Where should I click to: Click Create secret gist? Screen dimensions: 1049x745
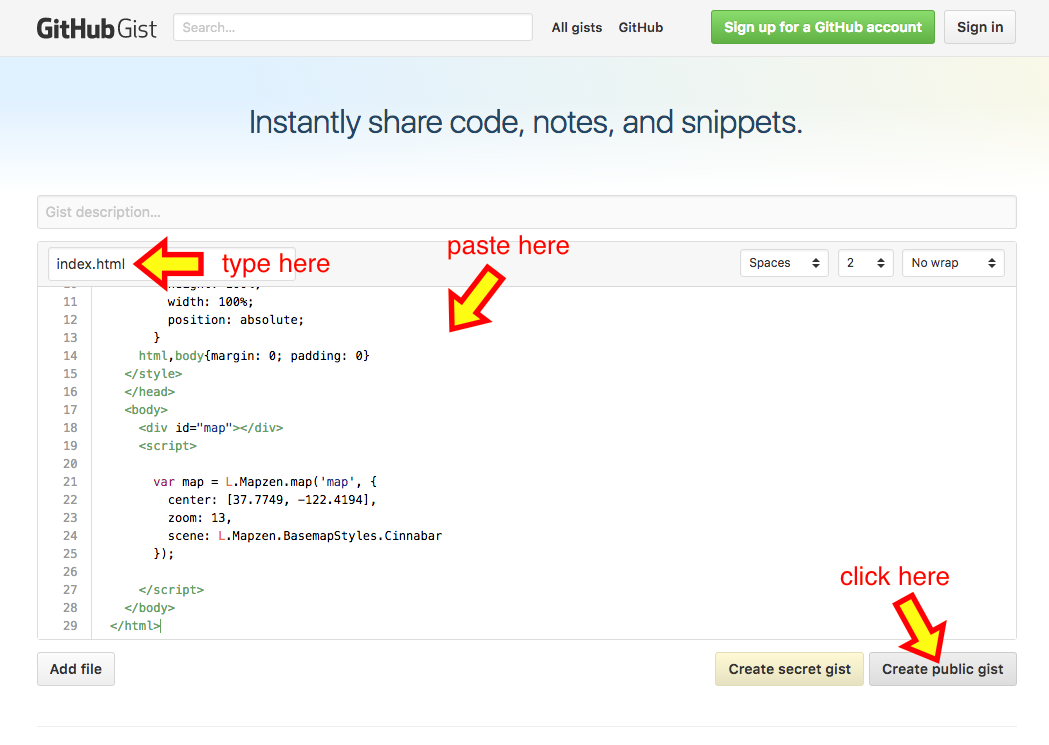coord(789,669)
